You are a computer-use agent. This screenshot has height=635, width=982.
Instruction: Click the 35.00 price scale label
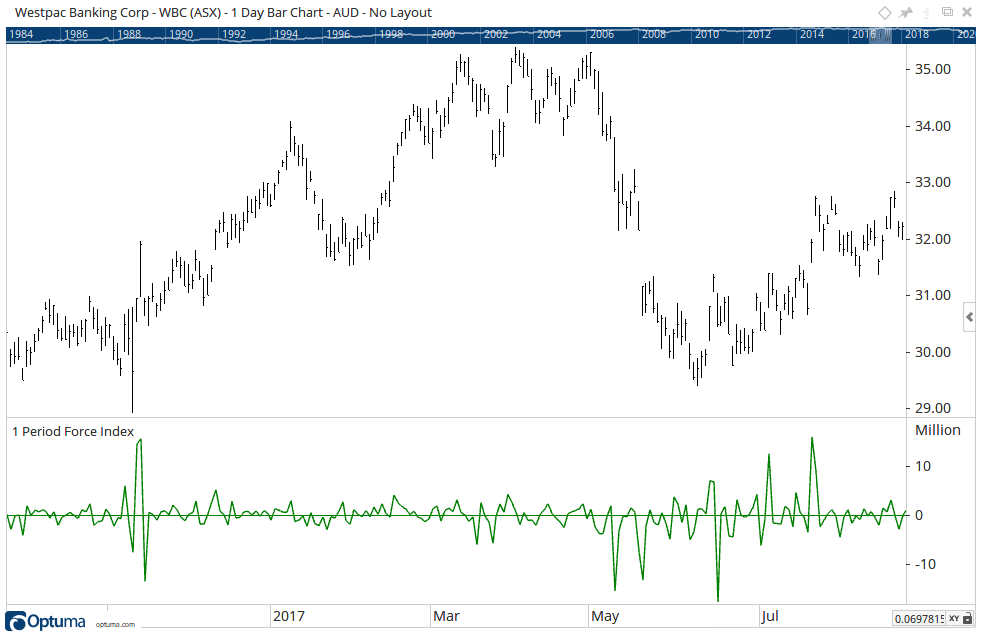[x=933, y=70]
